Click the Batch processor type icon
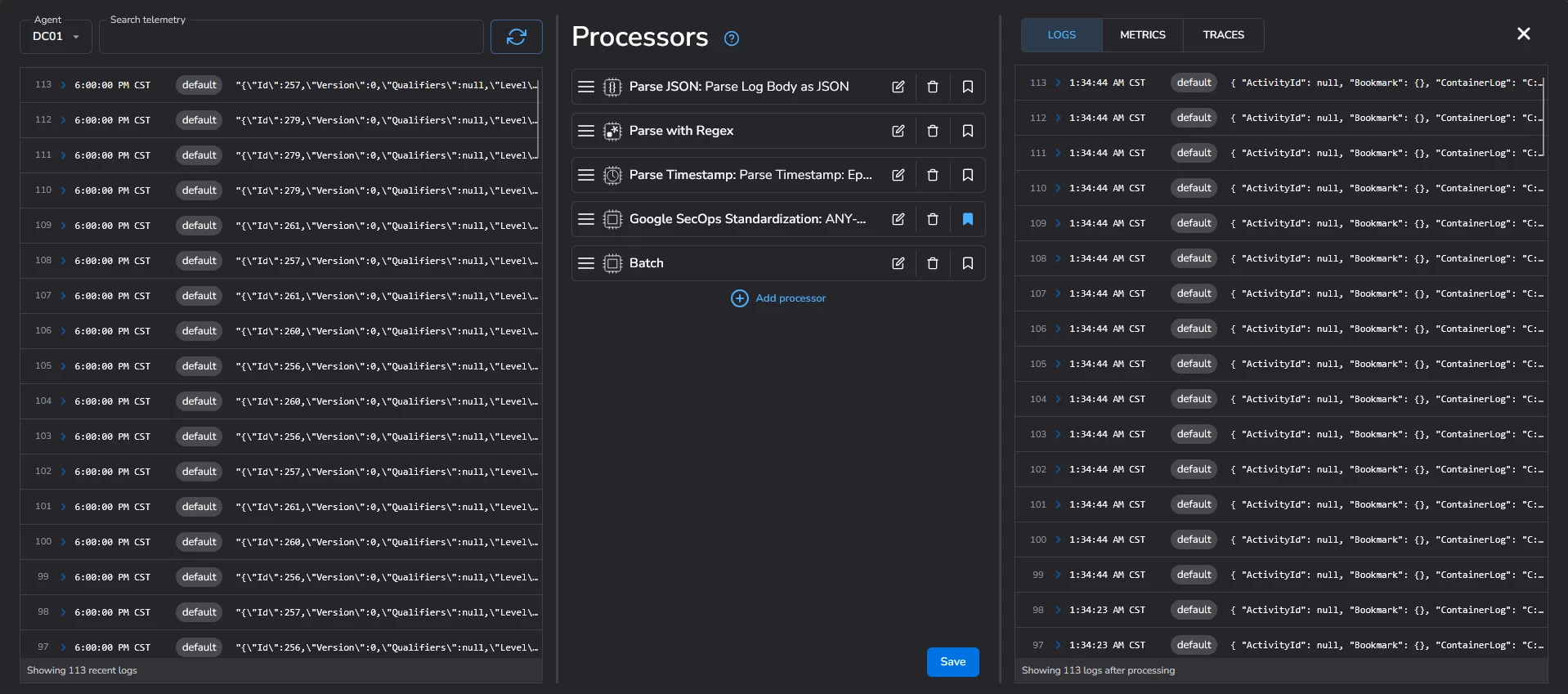1568x694 pixels. 612,263
